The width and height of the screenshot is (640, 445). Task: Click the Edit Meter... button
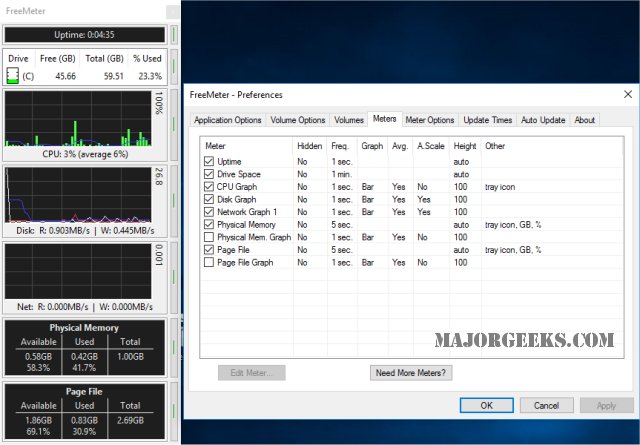tap(251, 373)
